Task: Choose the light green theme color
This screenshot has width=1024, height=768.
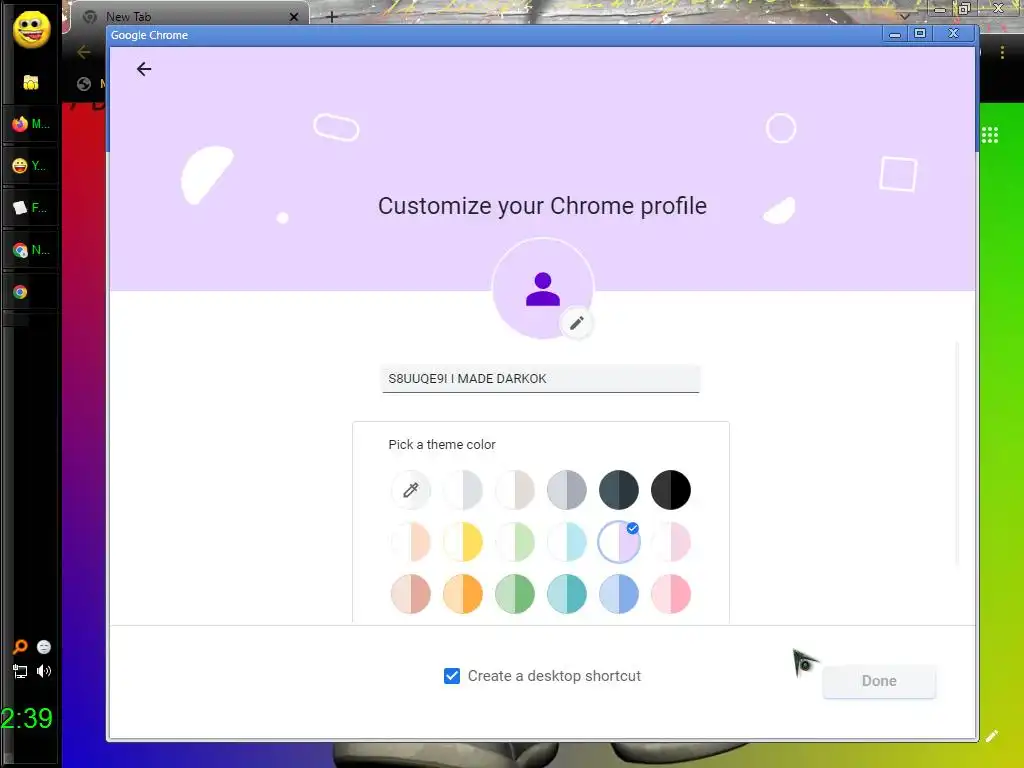Action: click(515, 542)
